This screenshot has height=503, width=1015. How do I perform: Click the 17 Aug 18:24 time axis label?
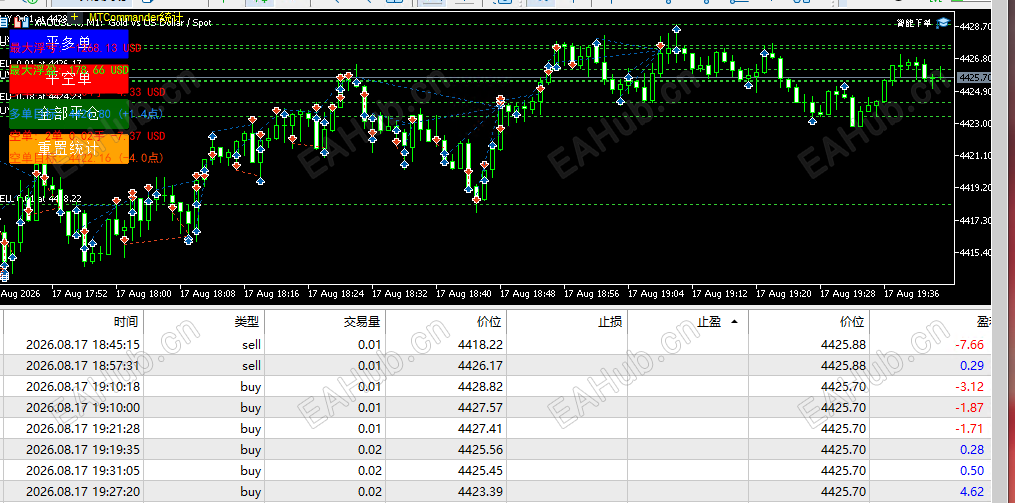[x=336, y=293]
